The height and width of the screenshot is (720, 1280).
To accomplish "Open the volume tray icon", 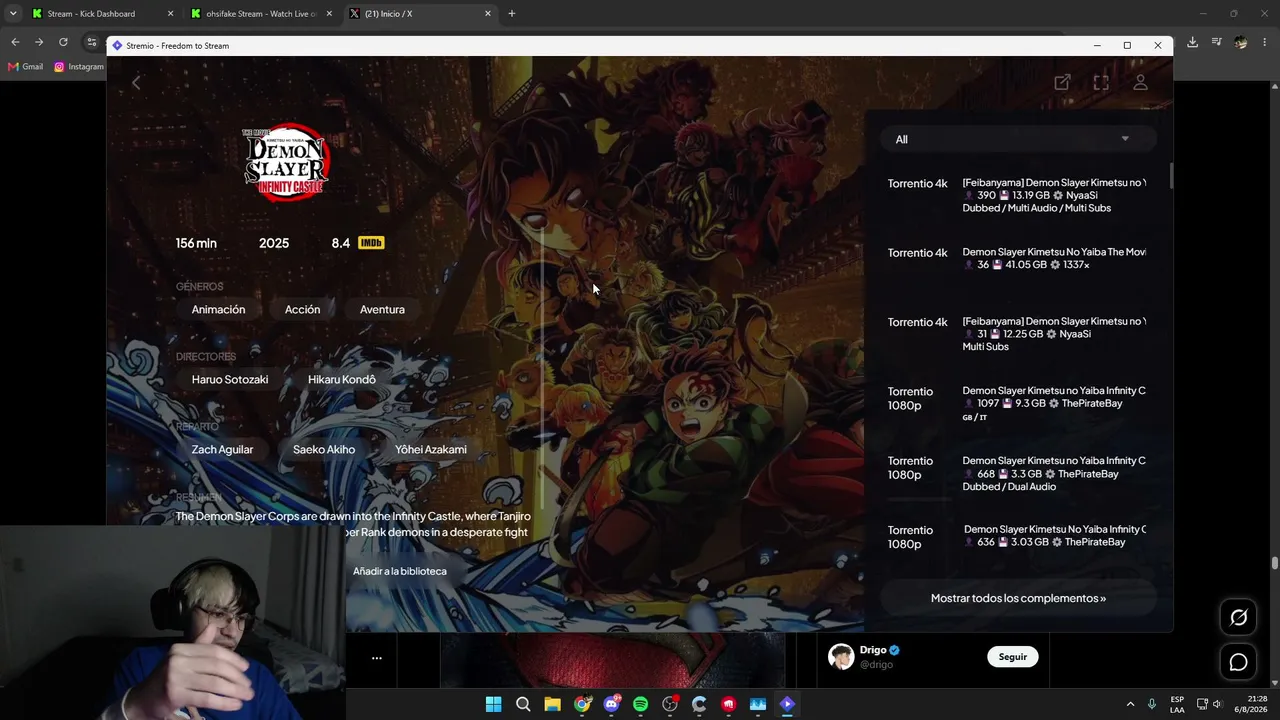I will coord(1217,704).
